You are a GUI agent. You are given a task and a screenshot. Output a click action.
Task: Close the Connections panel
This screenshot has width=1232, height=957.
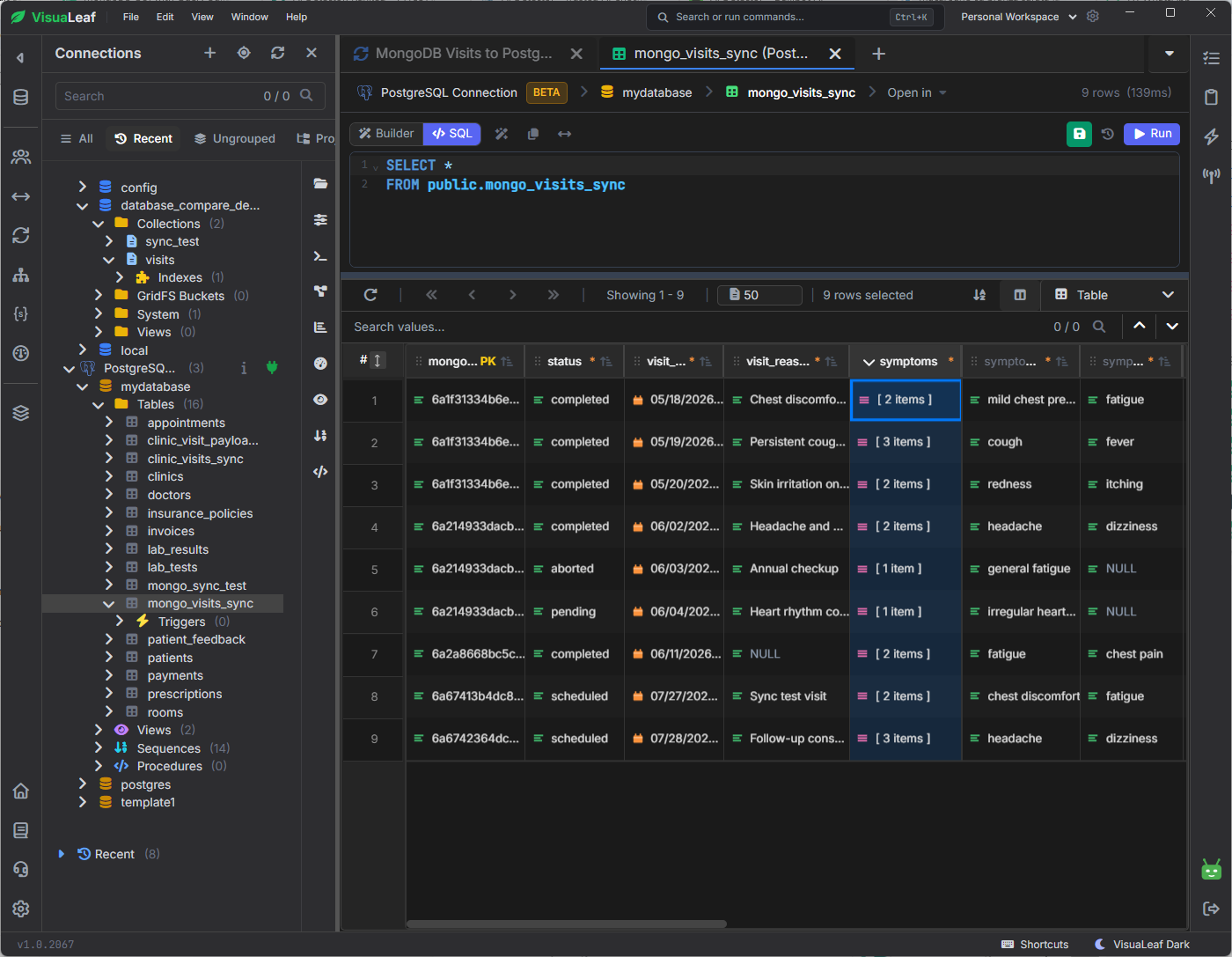(312, 53)
